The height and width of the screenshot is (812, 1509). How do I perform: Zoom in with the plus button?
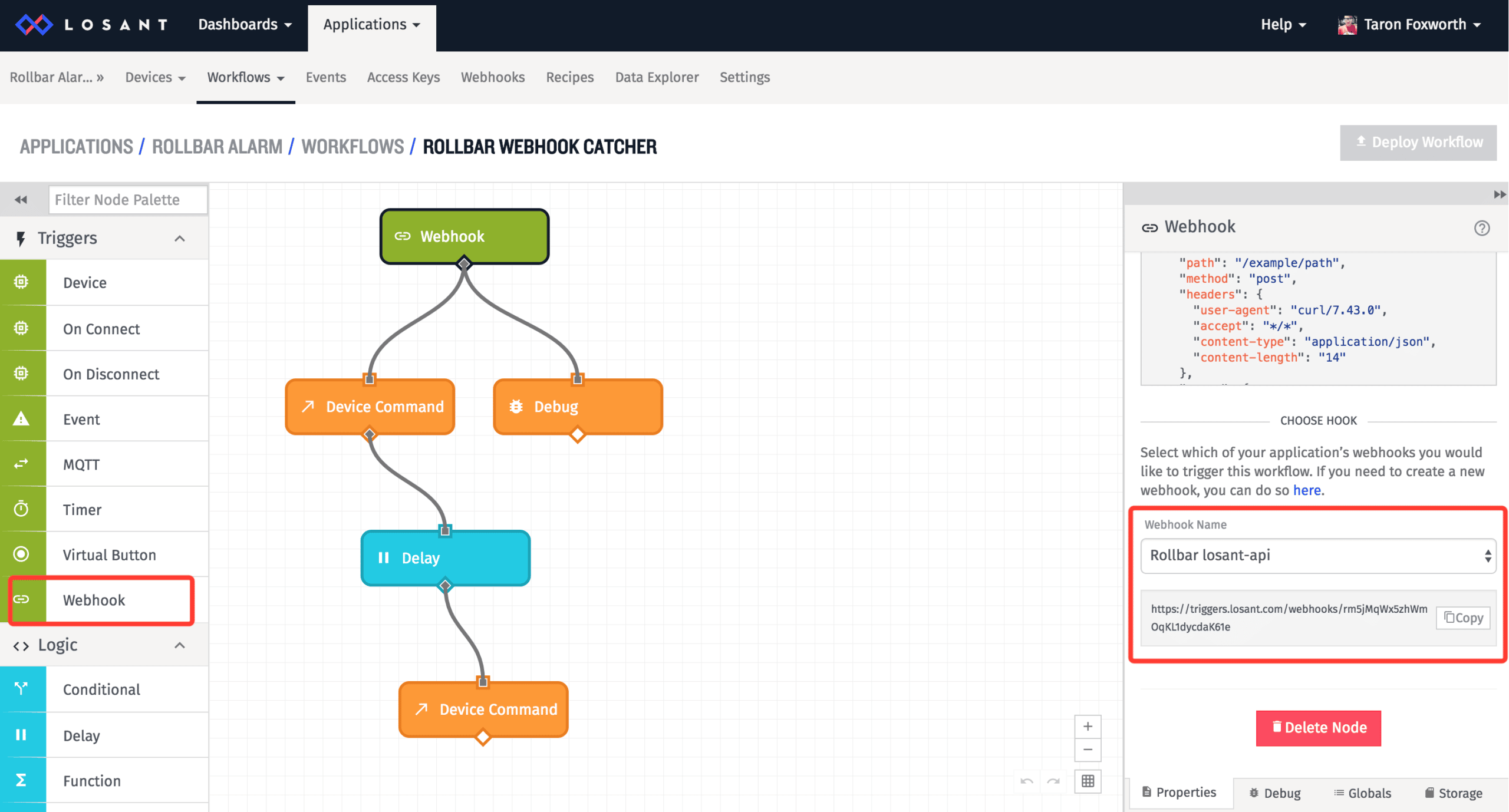(x=1088, y=727)
